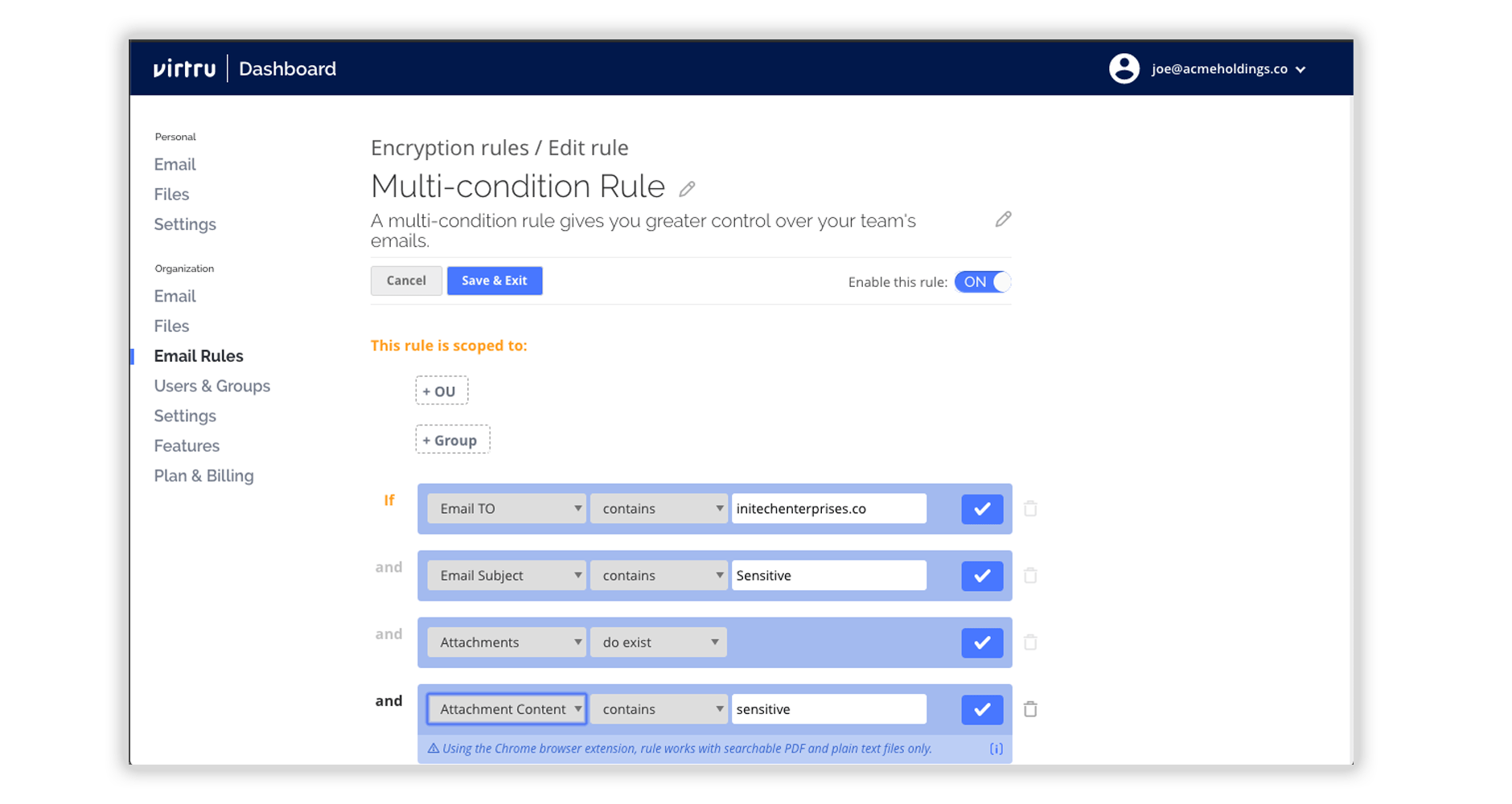Click the initechenterprises.co value field
Viewport: 1512px width, 804px height.
[x=828, y=509]
